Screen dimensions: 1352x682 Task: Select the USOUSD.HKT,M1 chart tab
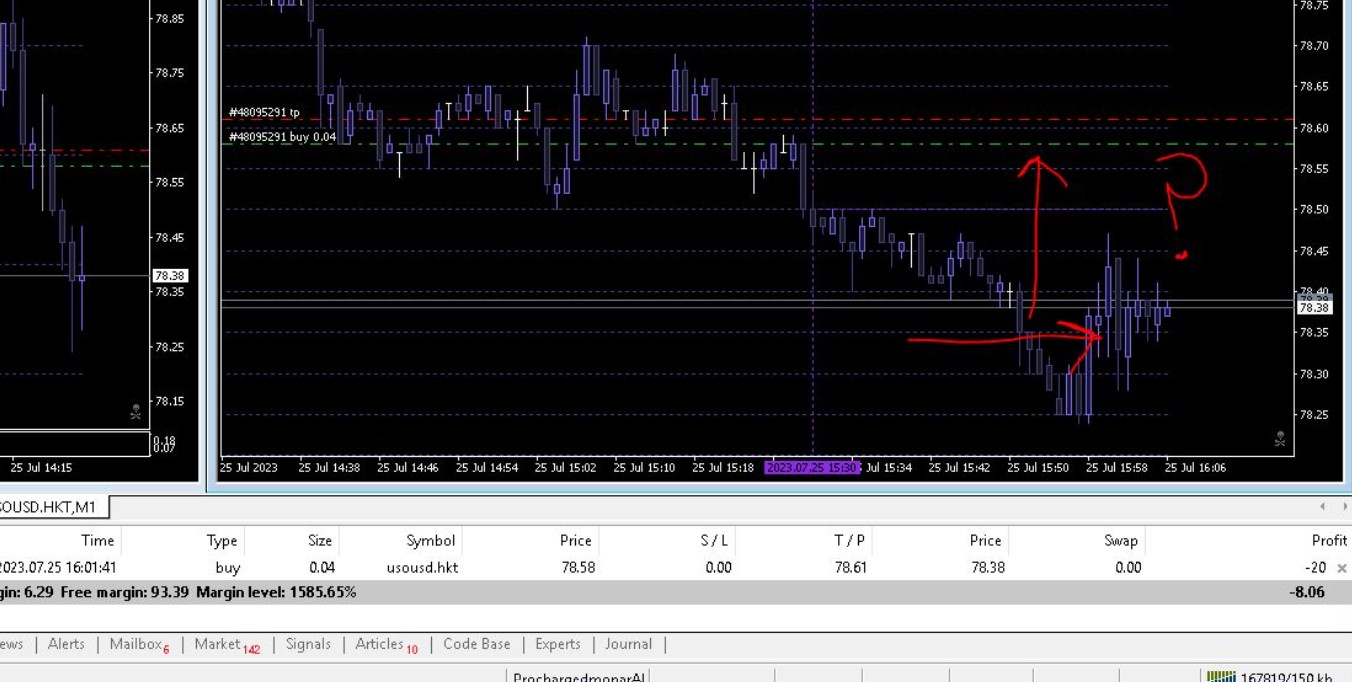pyautogui.click(x=50, y=507)
